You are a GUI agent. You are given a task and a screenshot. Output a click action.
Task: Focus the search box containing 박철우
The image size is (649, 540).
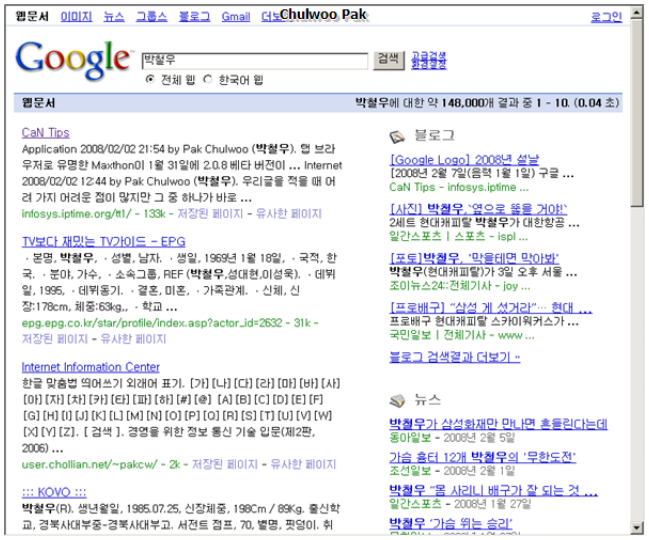(x=255, y=61)
